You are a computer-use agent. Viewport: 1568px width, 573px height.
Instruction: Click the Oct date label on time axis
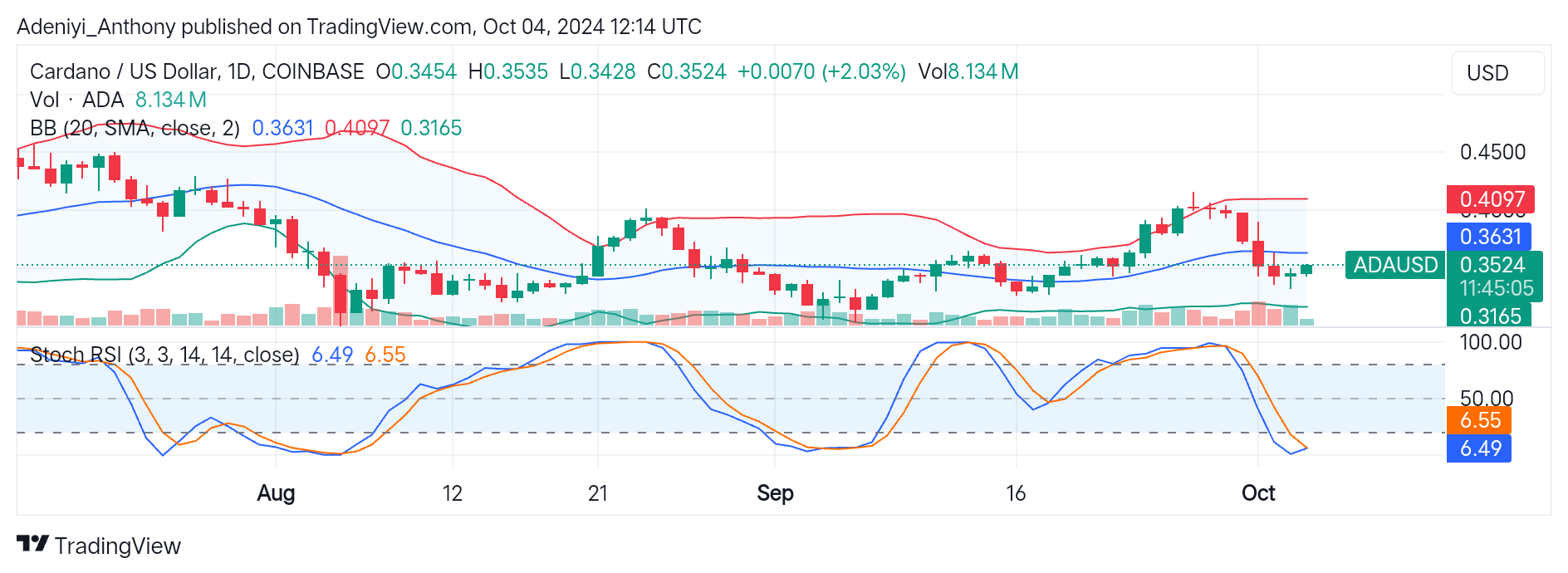[x=1258, y=493]
